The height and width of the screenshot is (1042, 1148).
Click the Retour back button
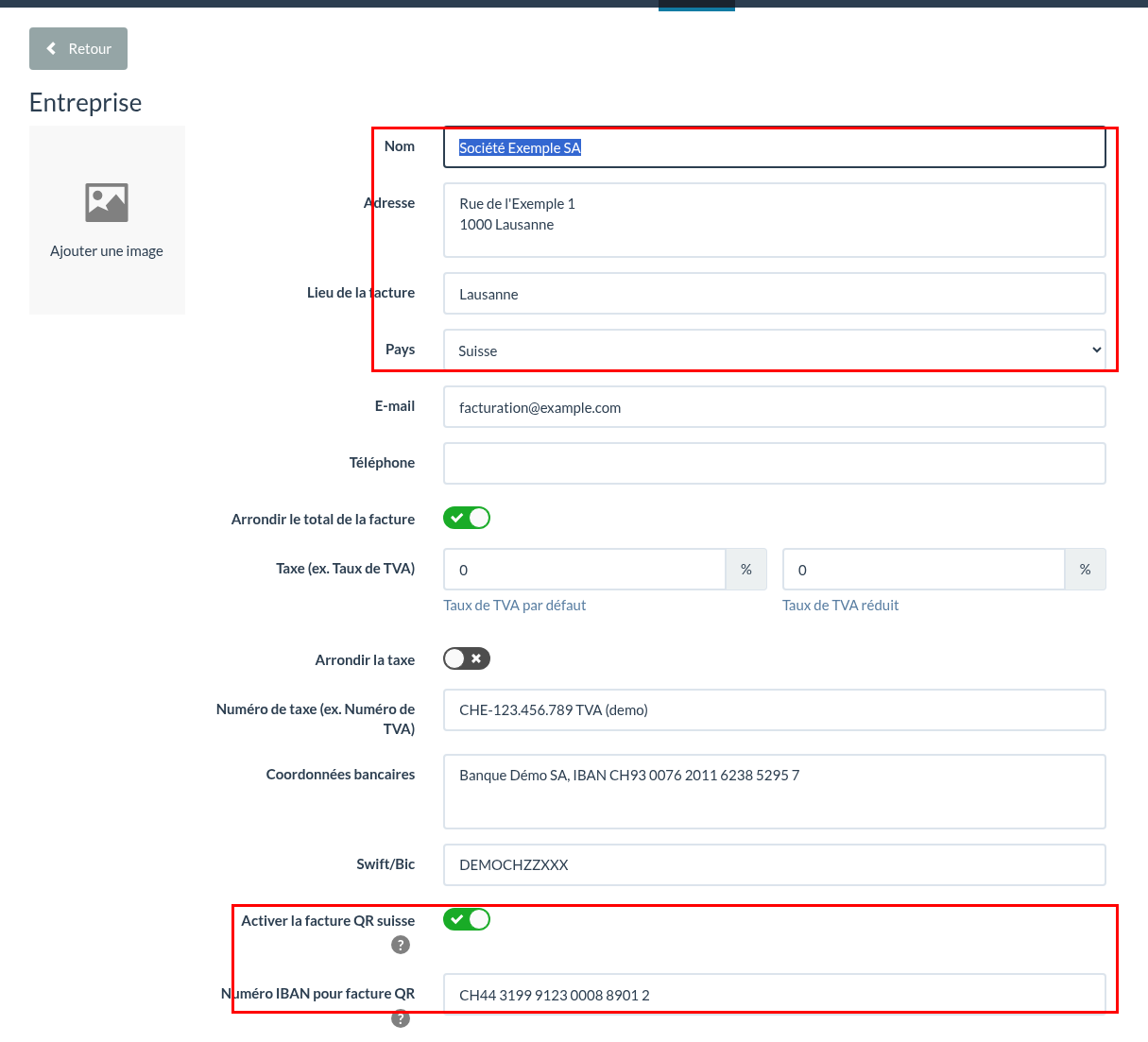click(78, 48)
